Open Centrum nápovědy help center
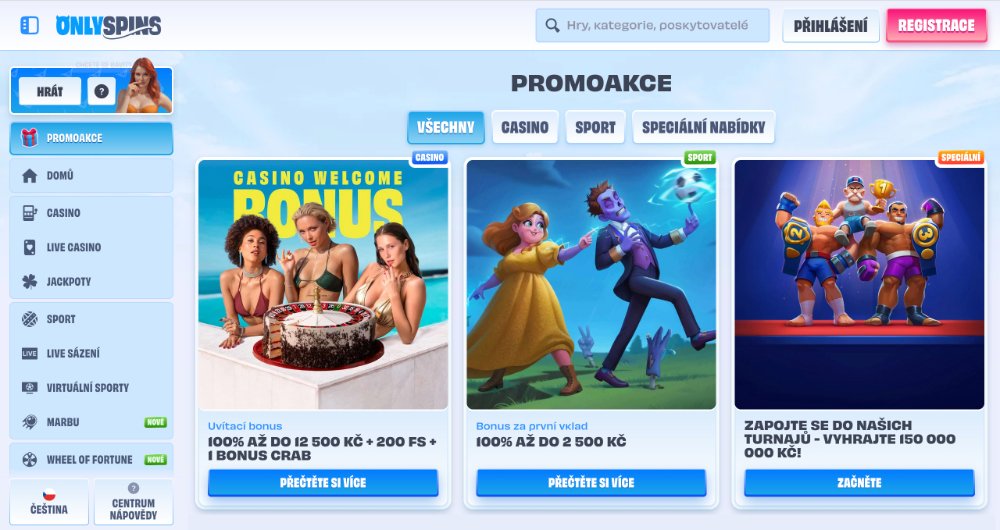 pyautogui.click(x=133, y=503)
